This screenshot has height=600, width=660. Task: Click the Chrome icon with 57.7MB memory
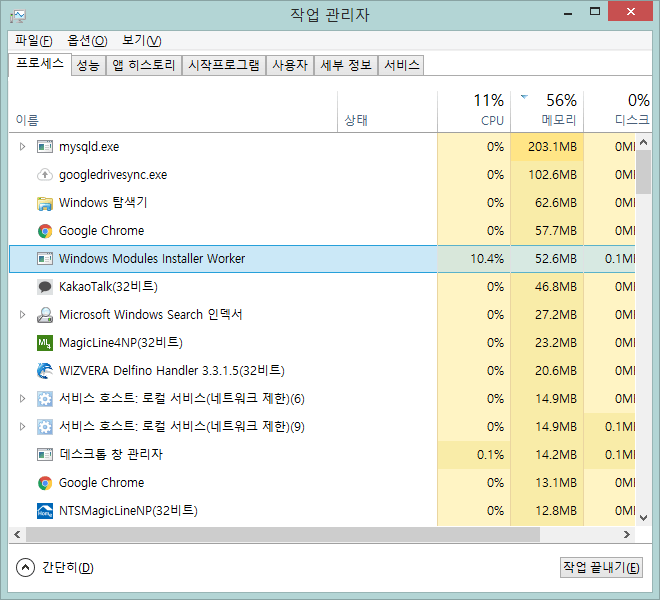click(45, 231)
